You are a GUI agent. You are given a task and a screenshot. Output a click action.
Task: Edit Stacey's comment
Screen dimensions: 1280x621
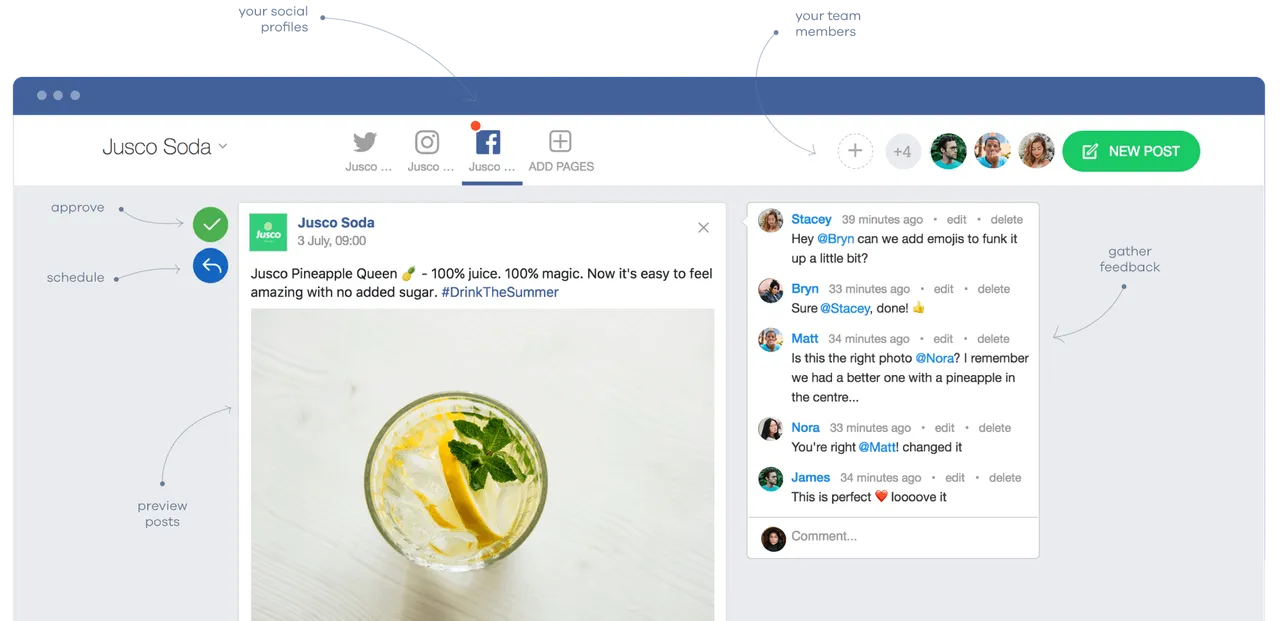coord(957,219)
